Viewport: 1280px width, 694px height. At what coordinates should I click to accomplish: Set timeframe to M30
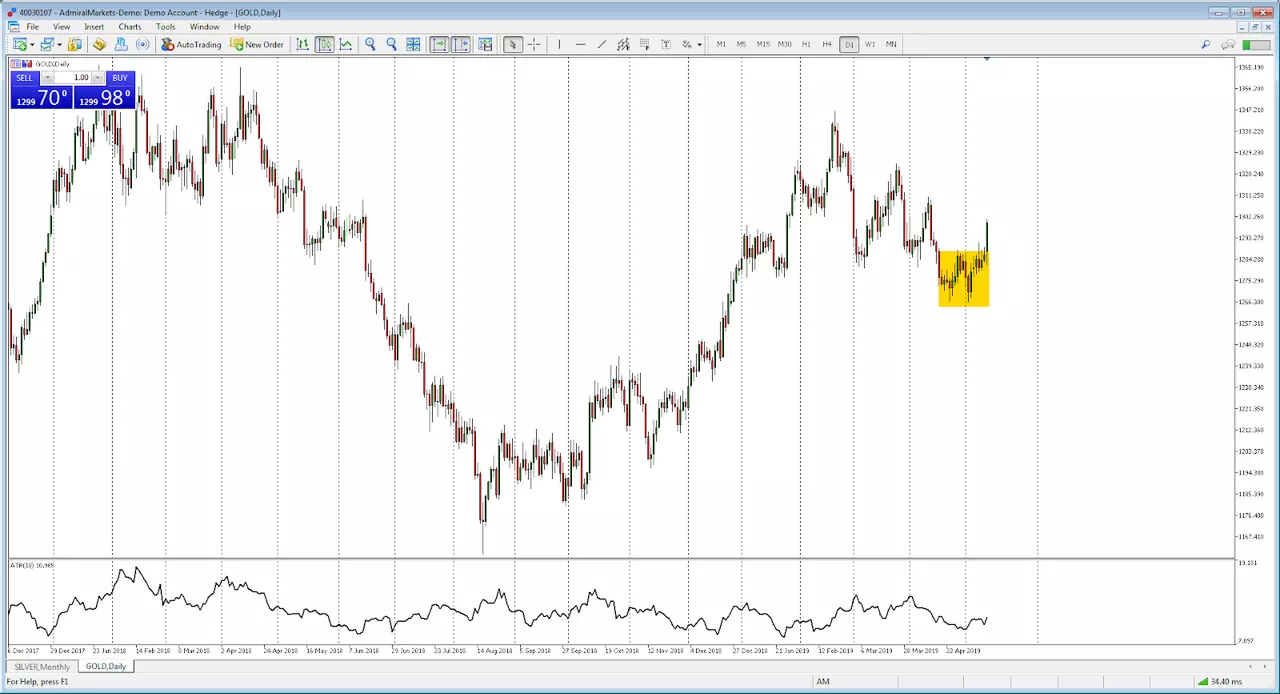[785, 44]
